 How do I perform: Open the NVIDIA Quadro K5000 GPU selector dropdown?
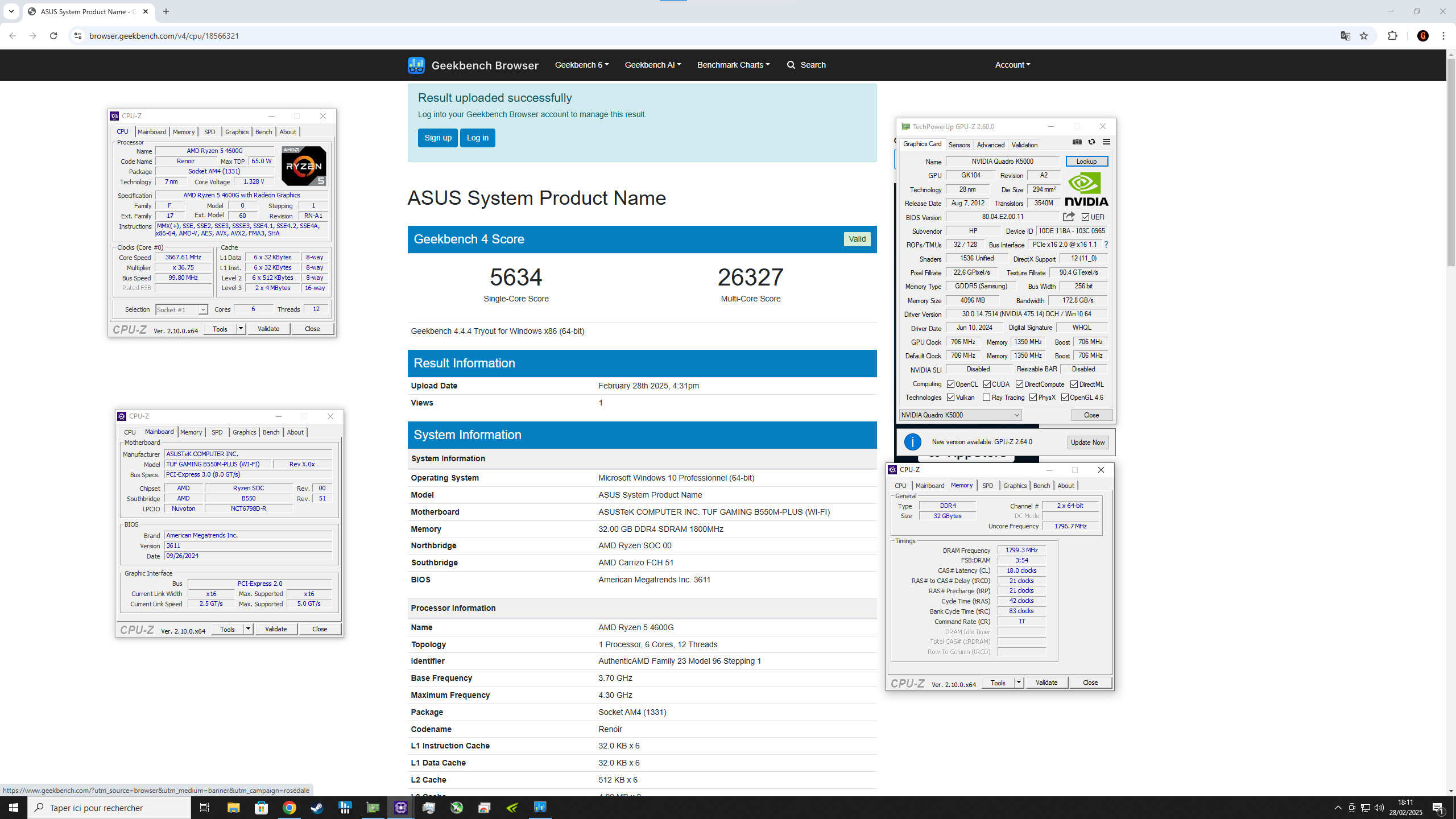click(x=960, y=415)
